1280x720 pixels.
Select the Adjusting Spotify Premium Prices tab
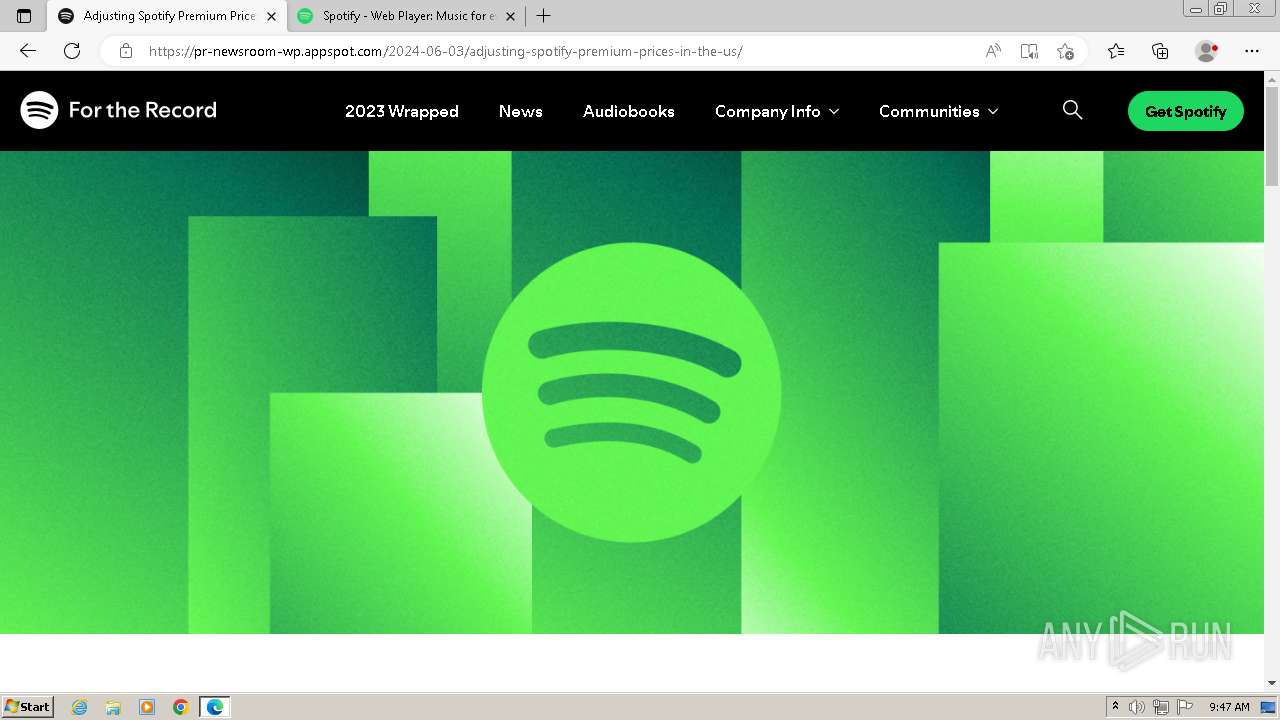[x=167, y=16]
